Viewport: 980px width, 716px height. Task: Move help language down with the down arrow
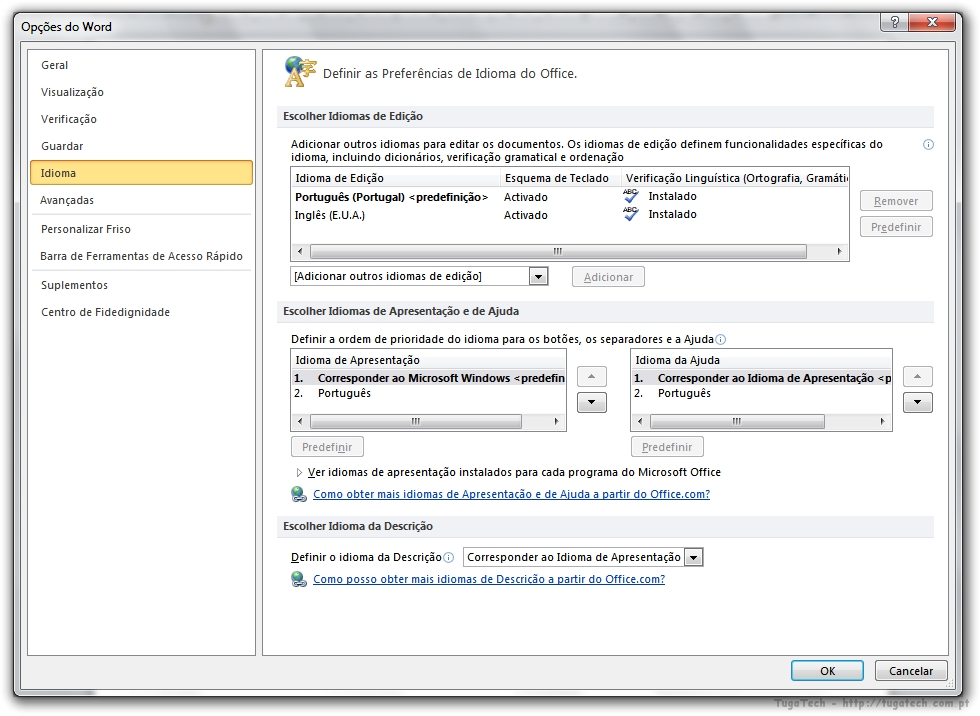pos(918,402)
